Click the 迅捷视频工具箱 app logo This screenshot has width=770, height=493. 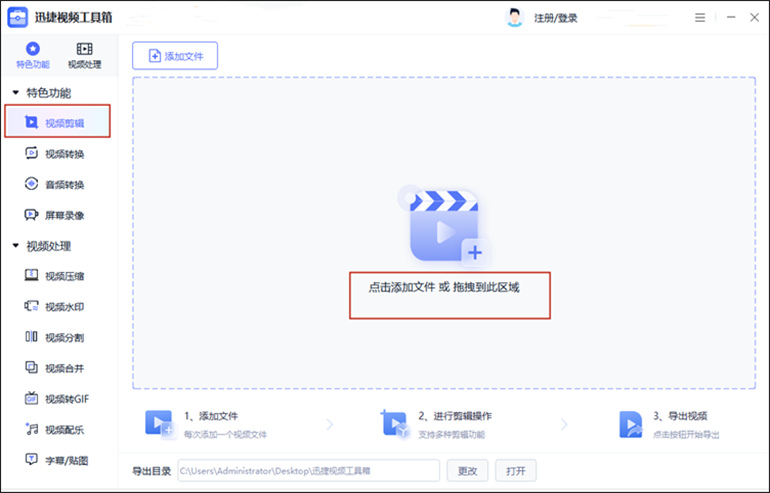[18, 18]
